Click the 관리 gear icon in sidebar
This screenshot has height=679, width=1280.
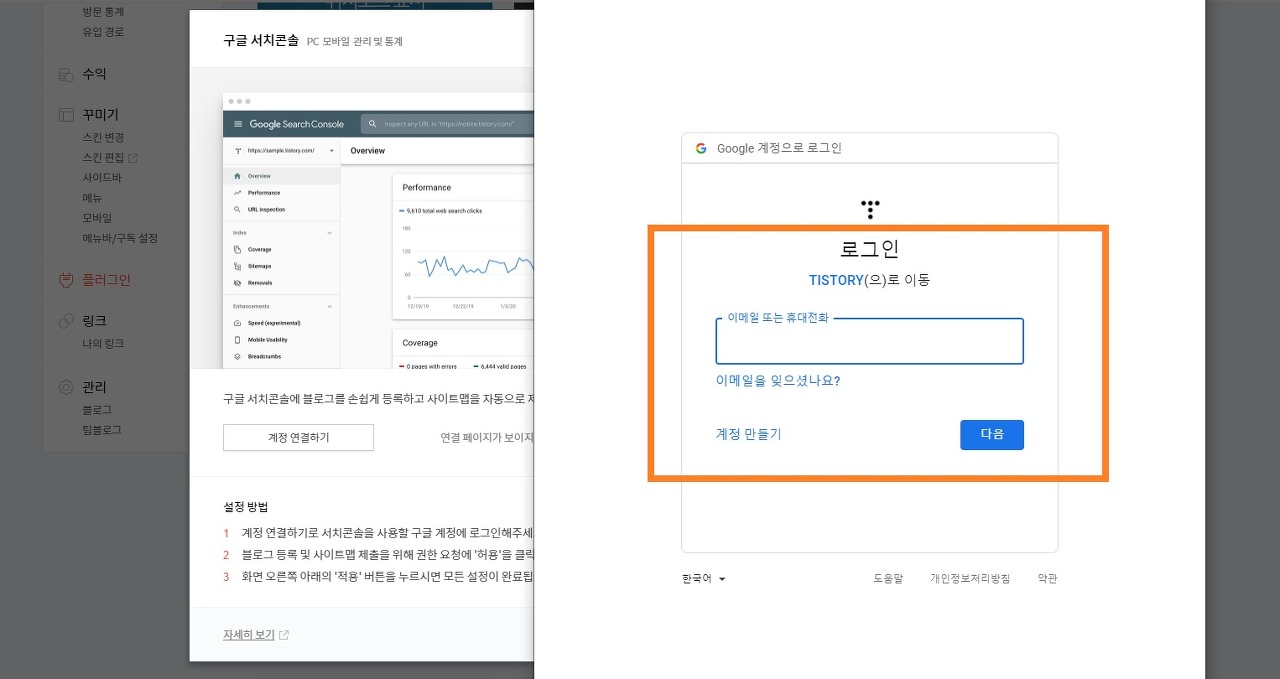(66, 387)
